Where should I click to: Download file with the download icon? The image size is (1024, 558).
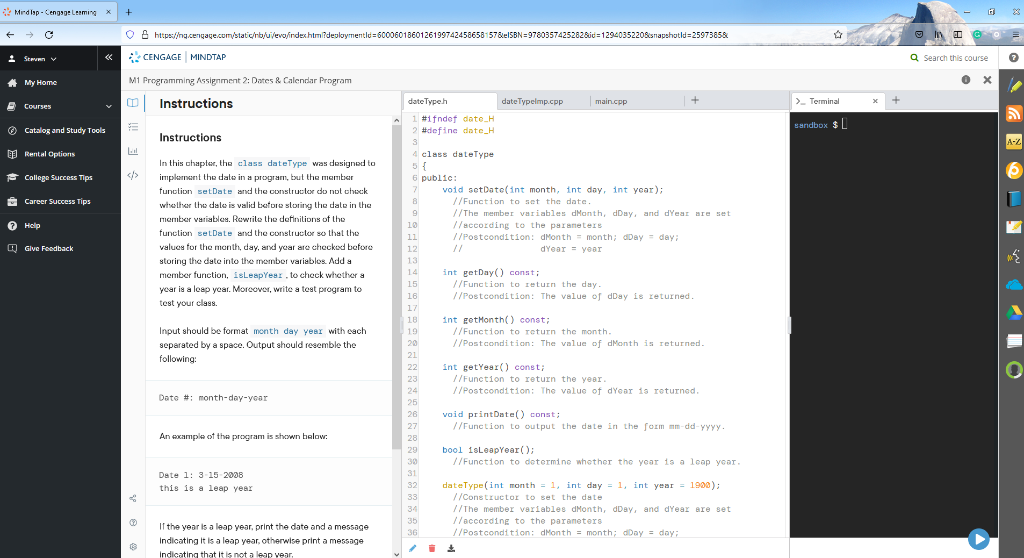[451, 548]
